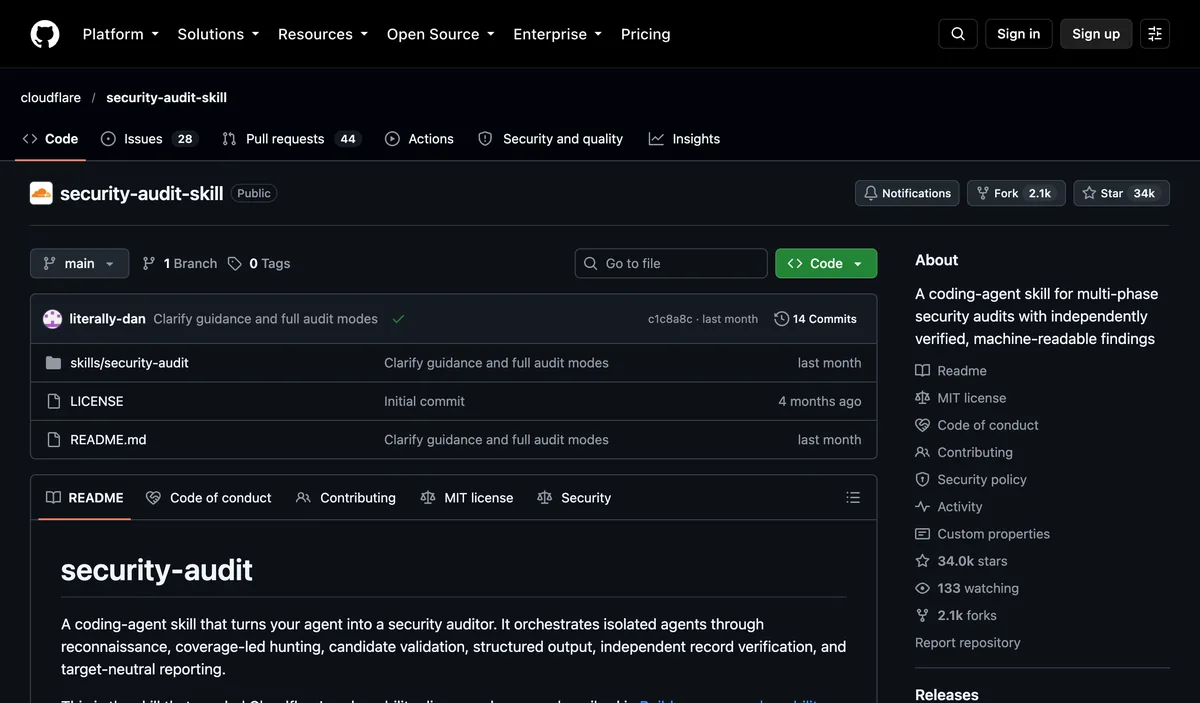Viewport: 1200px width, 703px height.
Task: Fork the repository with the Fork button
Action: (x=1016, y=193)
